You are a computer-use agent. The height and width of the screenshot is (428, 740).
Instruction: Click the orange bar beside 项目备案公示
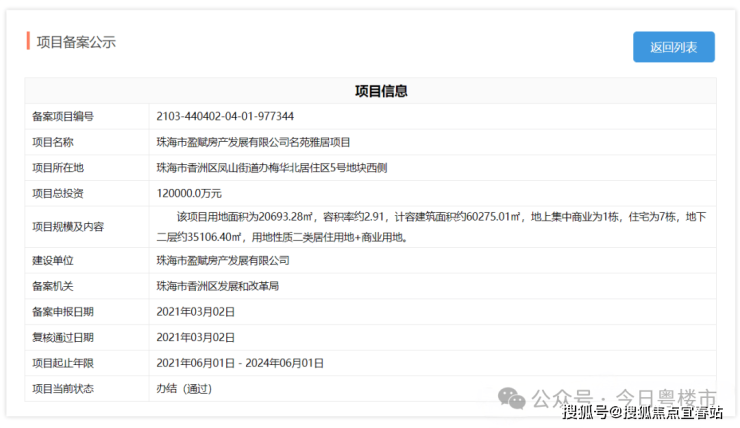tap(28, 41)
